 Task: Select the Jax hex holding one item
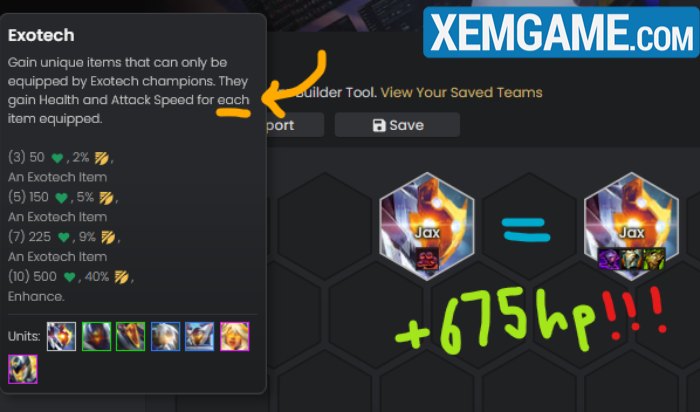pos(427,226)
